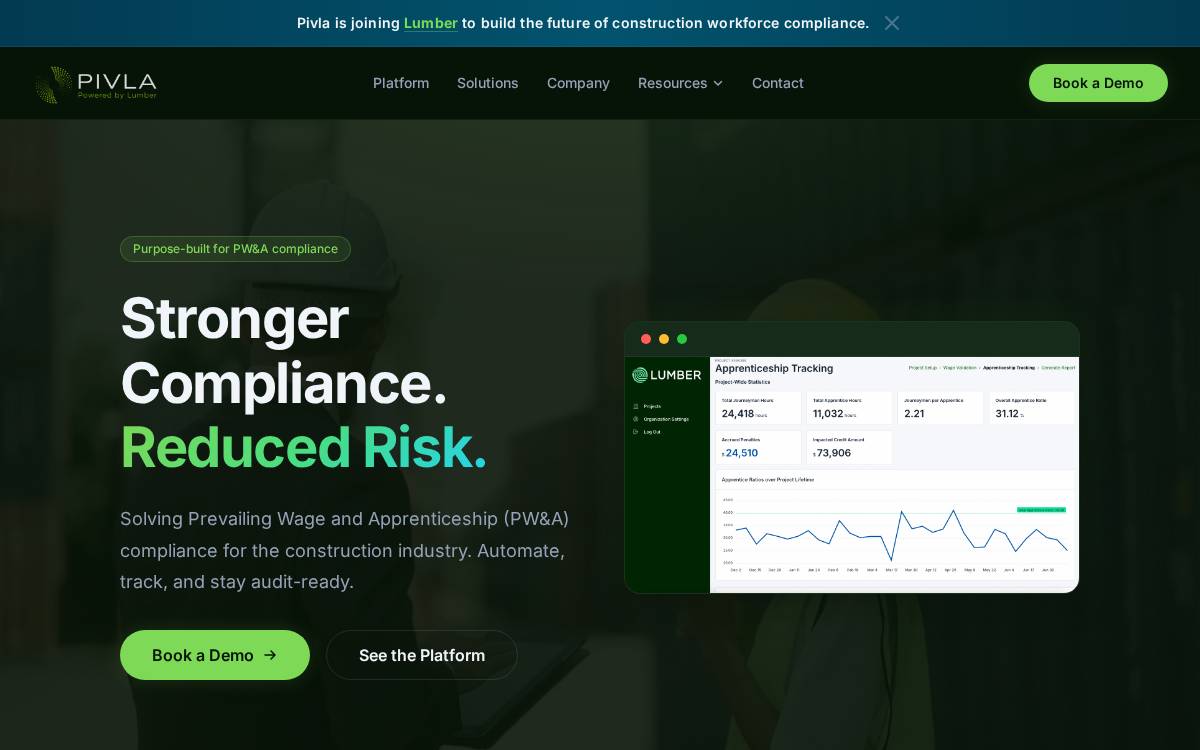Click hero Book a Demo arrow button
Viewport: 1200px width, 750px height.
tap(215, 655)
